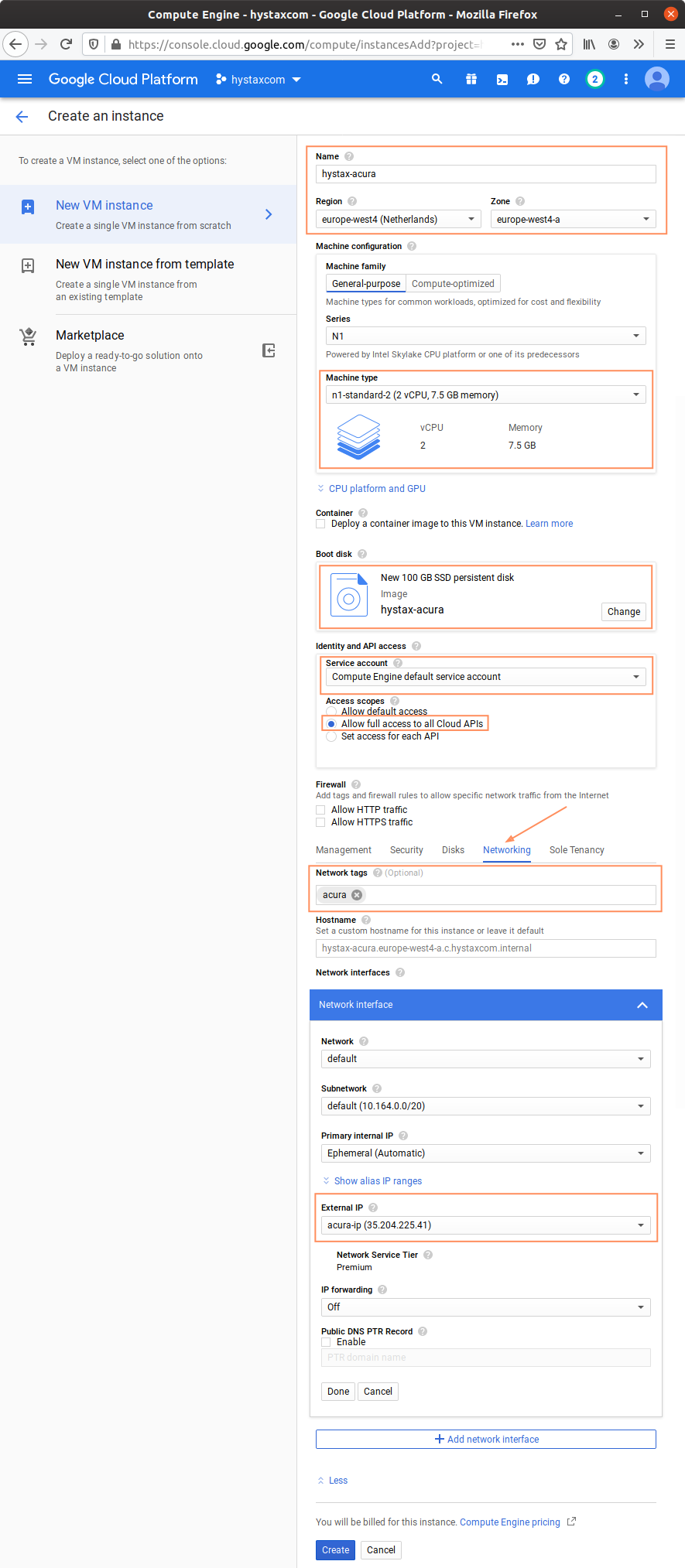Expand CPU platform and GPU section
The height and width of the screenshot is (1568, 685).
(376, 489)
